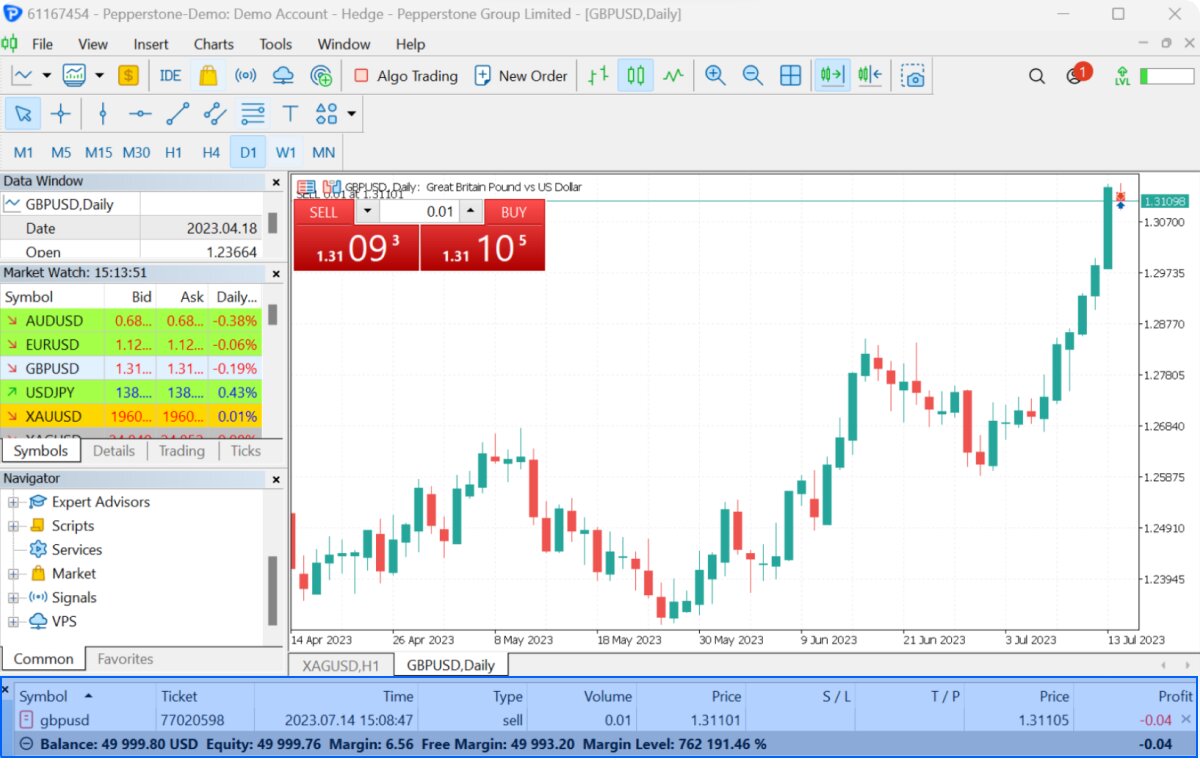Toggle chart shift from right edge
Viewport: 1200px width, 770px height.
(870, 75)
